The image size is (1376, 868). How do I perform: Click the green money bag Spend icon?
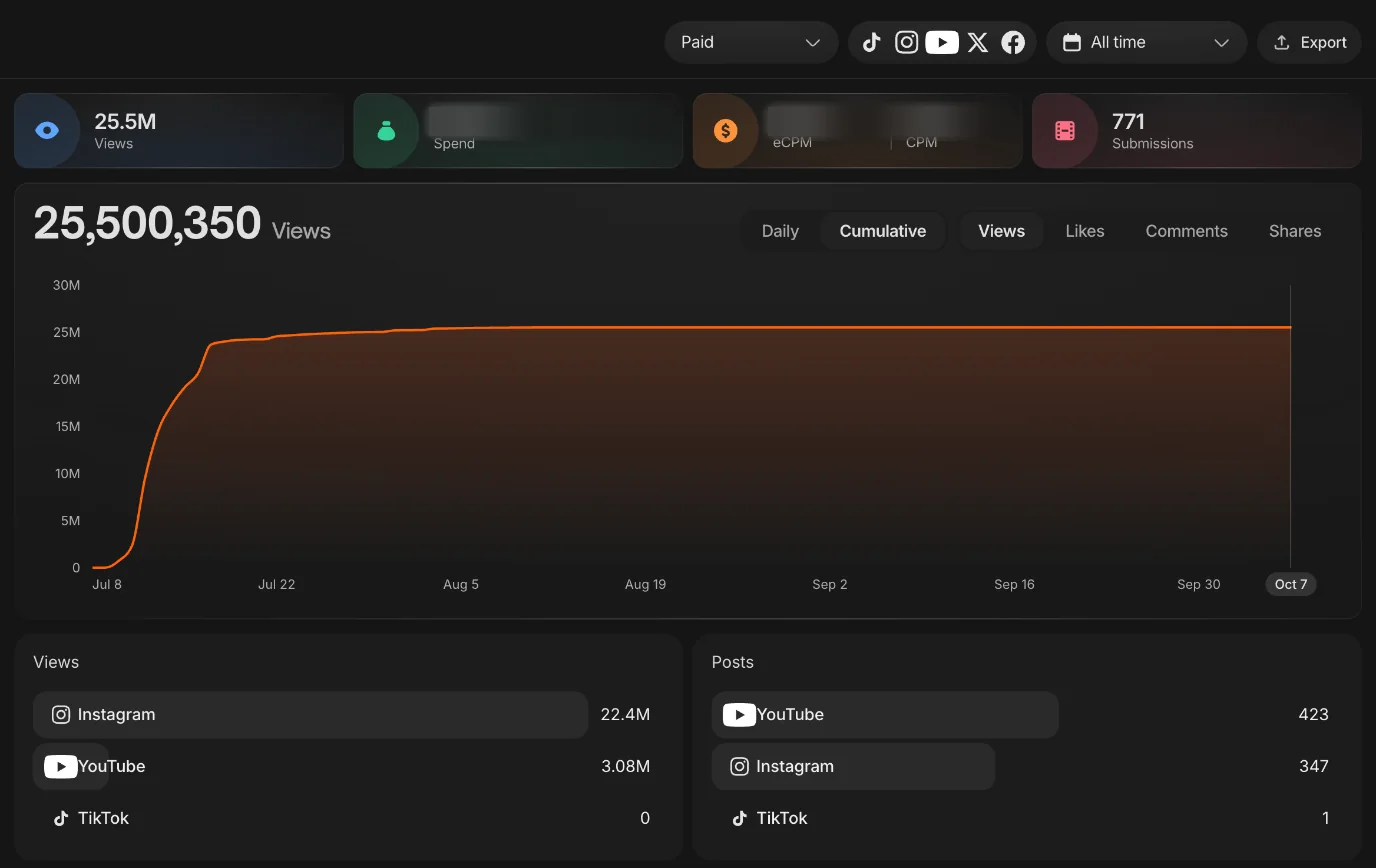pyautogui.click(x=386, y=130)
